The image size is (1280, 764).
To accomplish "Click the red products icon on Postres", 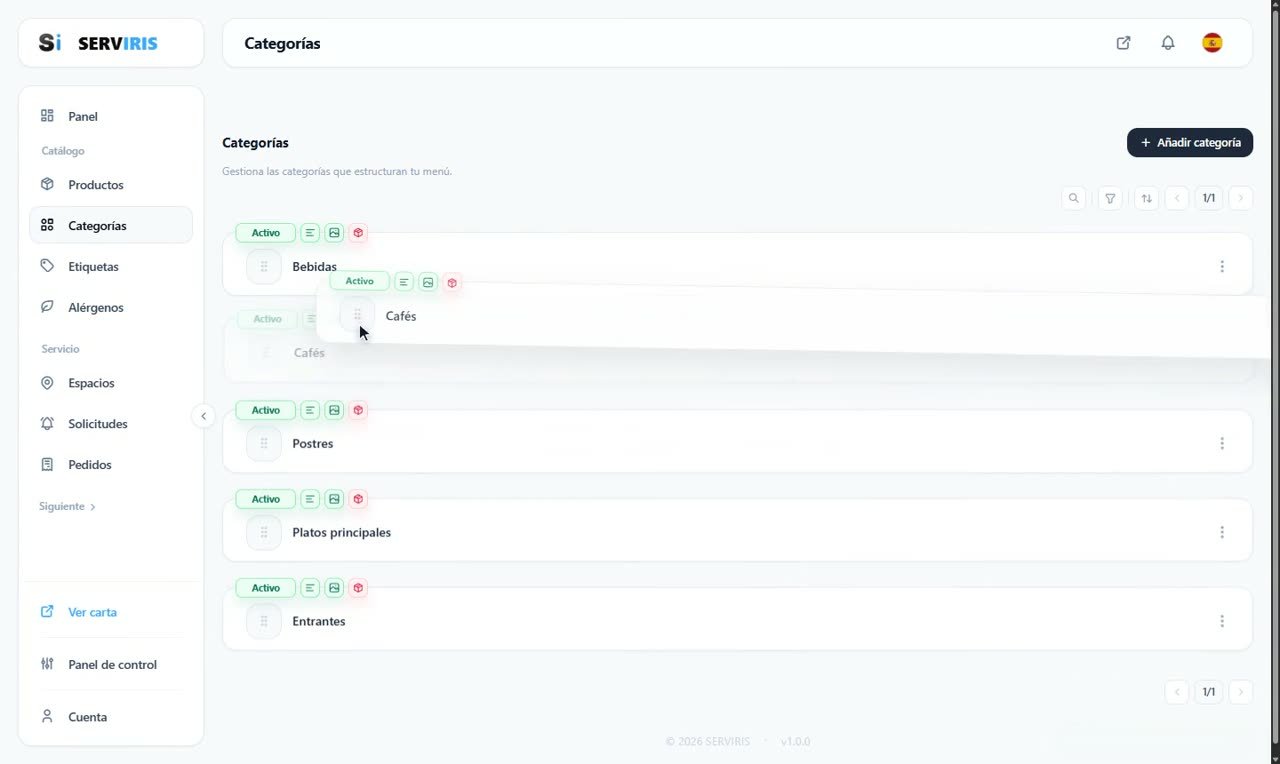I will point(358,410).
